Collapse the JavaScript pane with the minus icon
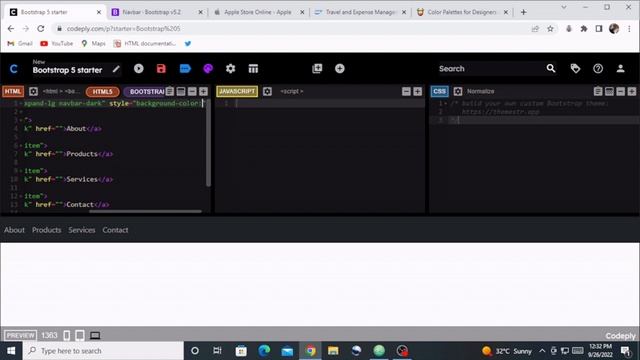The width and height of the screenshot is (640, 360). point(406,91)
